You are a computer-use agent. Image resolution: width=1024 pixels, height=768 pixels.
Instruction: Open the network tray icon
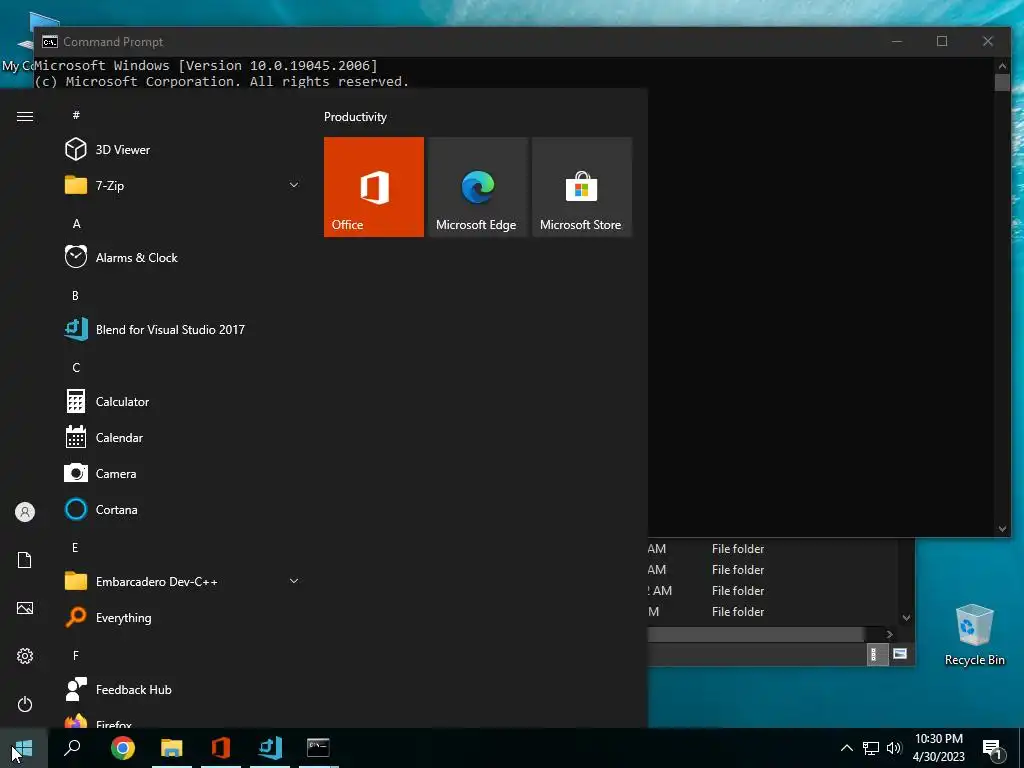click(x=871, y=748)
